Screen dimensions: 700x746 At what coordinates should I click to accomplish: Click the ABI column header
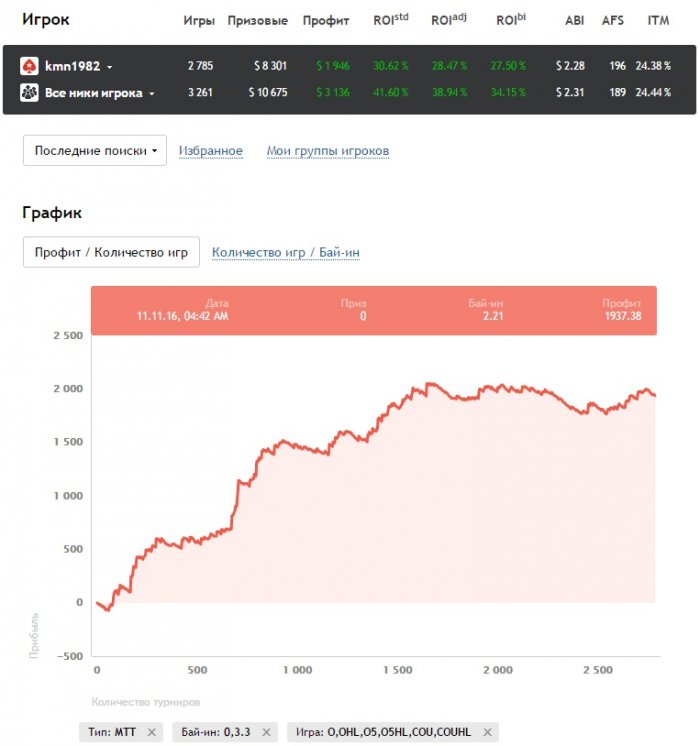574,21
